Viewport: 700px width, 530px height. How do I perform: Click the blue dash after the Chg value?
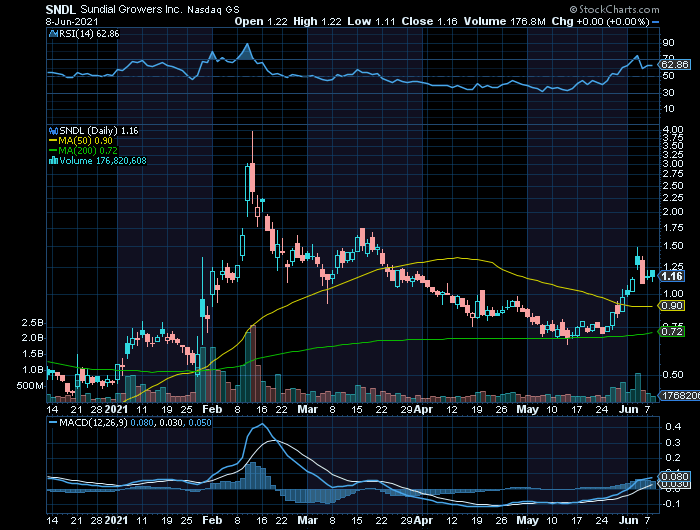coord(655,21)
